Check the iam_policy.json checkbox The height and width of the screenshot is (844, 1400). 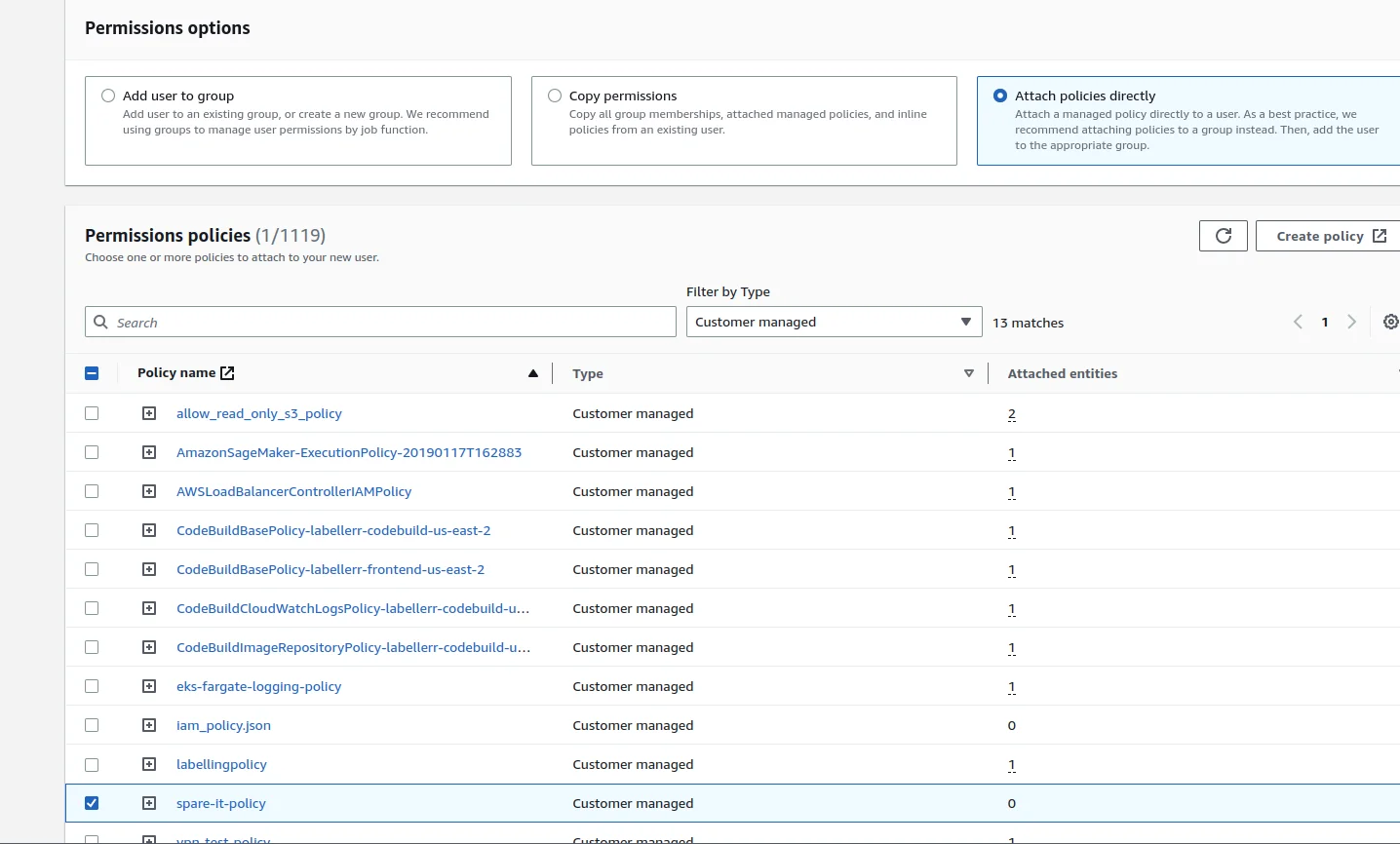point(92,725)
